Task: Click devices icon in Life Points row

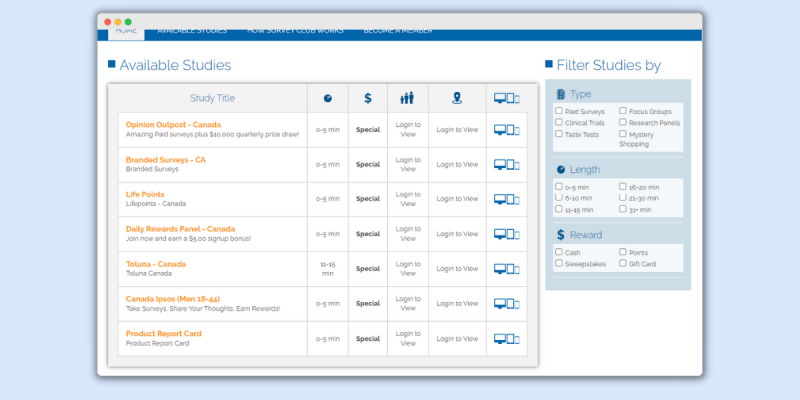Action: point(507,199)
